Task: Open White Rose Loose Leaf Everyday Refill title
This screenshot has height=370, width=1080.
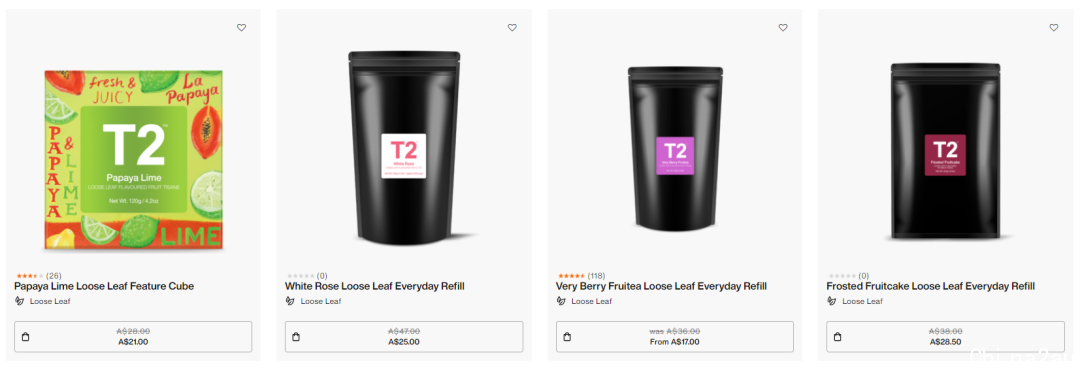Action: (375, 286)
